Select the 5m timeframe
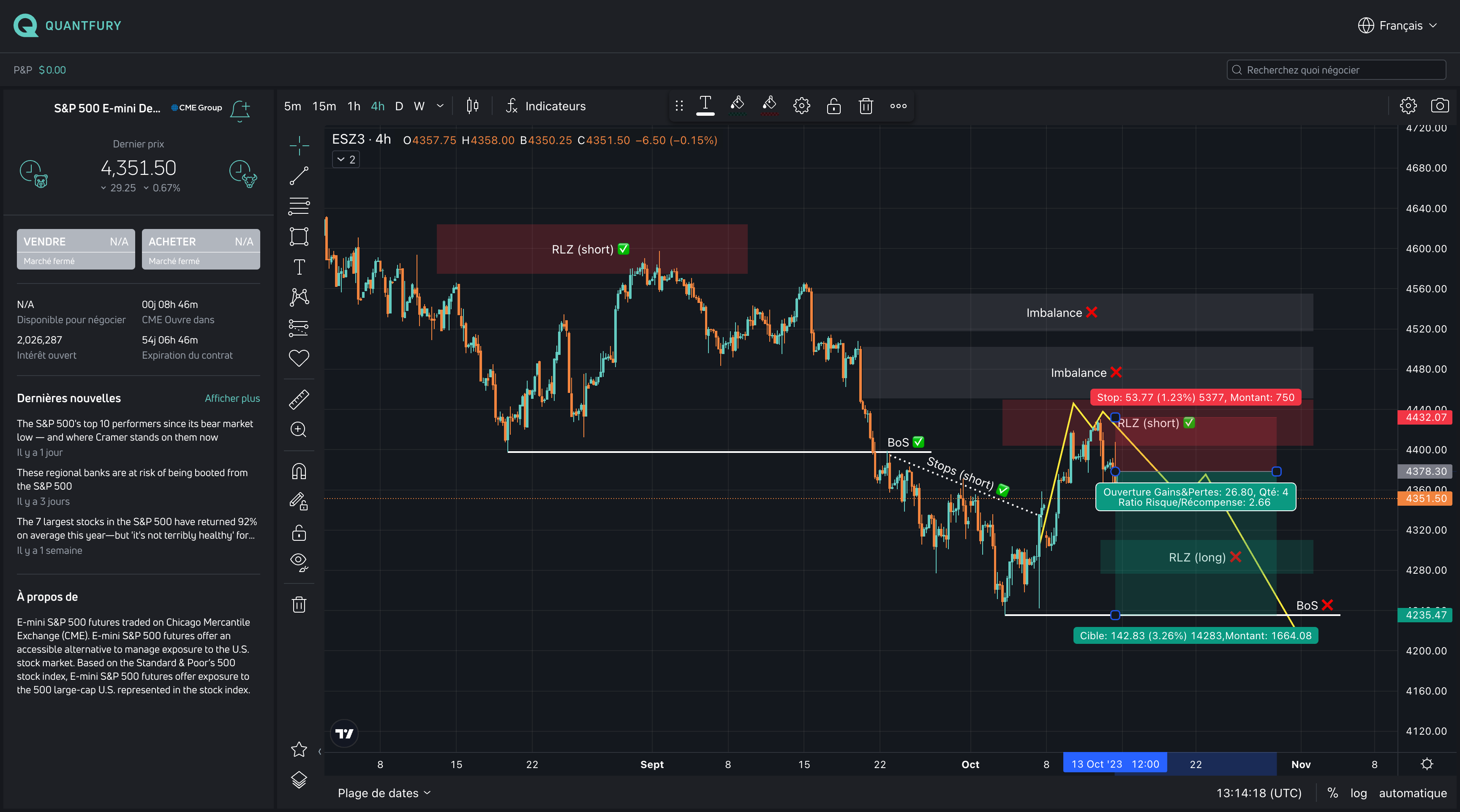 [x=292, y=106]
